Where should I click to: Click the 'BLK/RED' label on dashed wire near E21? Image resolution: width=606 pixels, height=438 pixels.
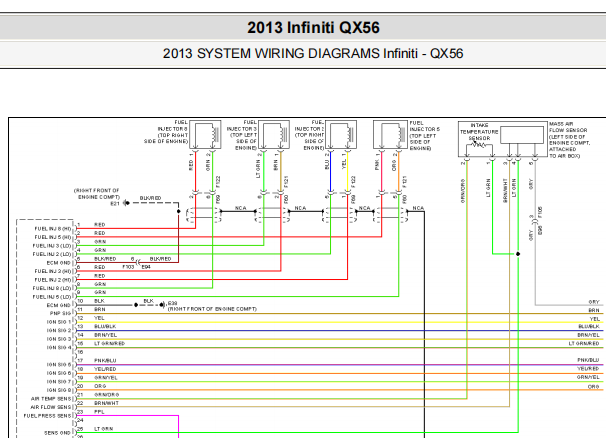(150, 198)
